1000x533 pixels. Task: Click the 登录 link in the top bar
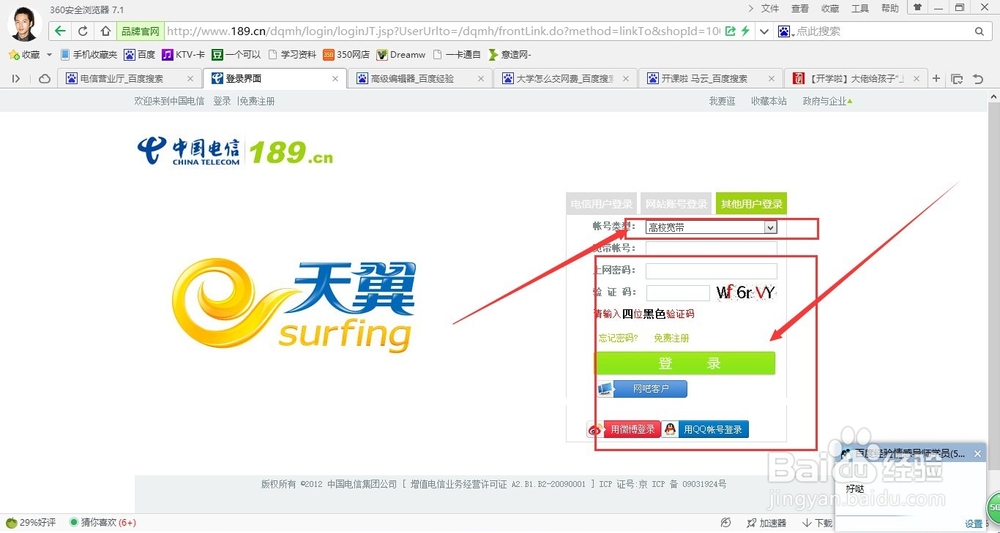coord(222,101)
